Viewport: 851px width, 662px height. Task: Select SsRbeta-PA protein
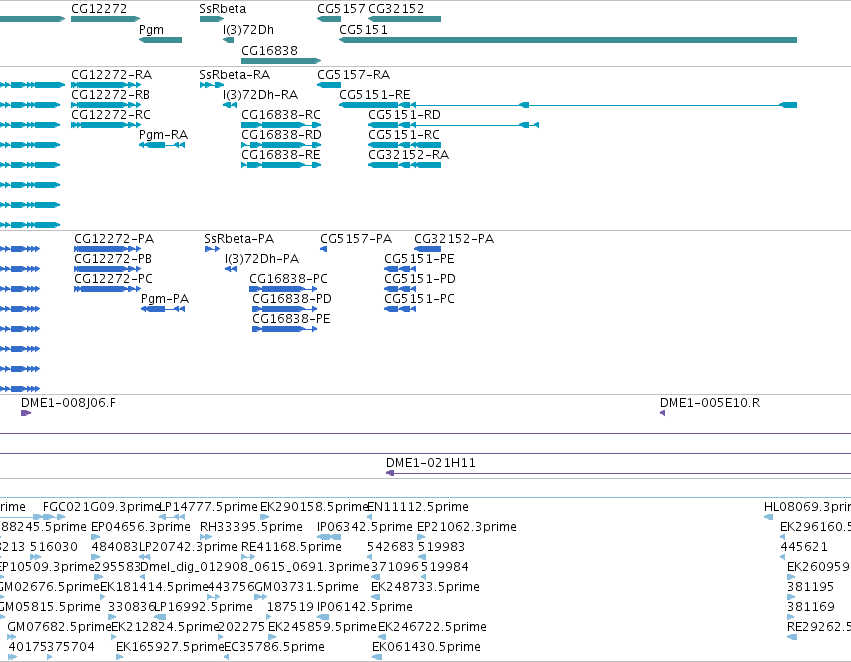212,249
